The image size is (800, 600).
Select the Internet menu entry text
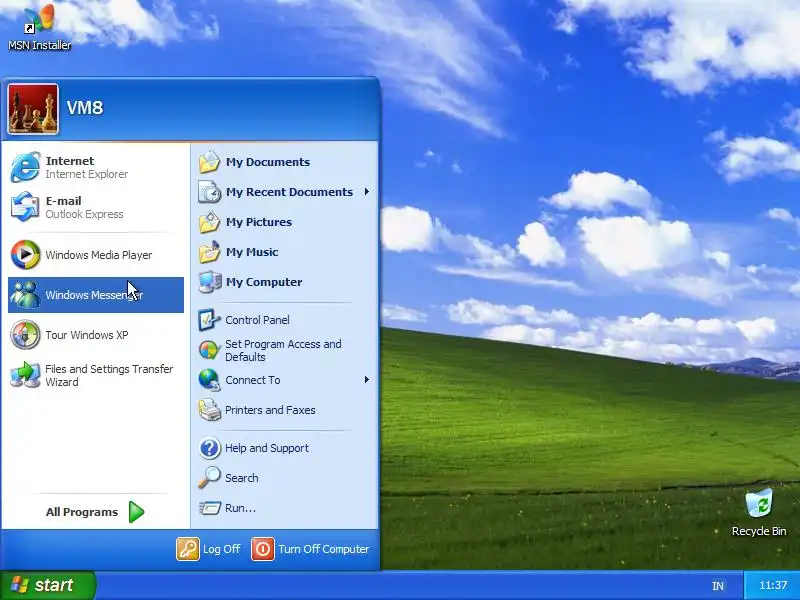click(x=70, y=161)
